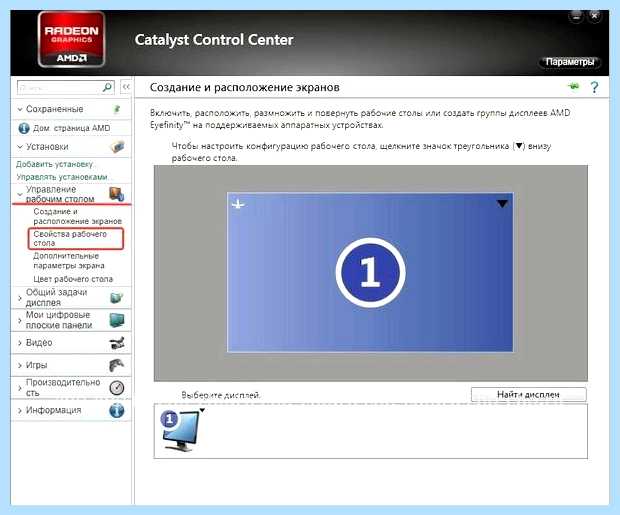Open Дом. страница AMD item
Image resolution: width=620 pixels, height=515 pixels.
click(72, 128)
